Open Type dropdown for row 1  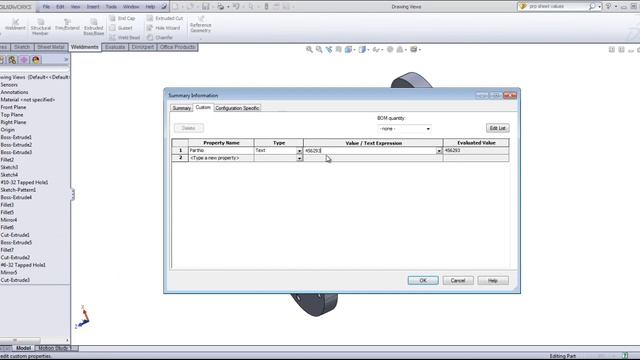tap(299, 151)
